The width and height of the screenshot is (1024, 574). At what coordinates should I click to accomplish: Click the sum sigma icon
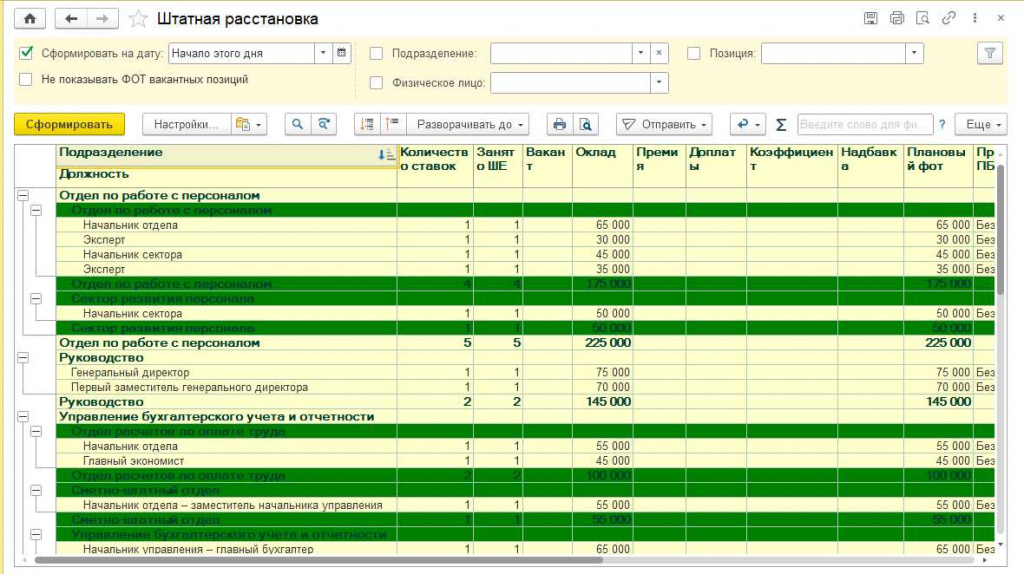(x=781, y=124)
